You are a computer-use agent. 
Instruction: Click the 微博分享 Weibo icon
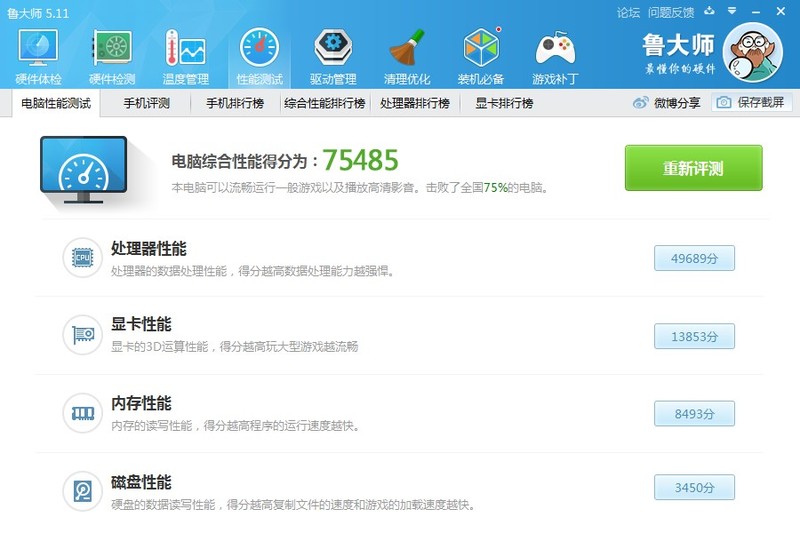coord(640,103)
